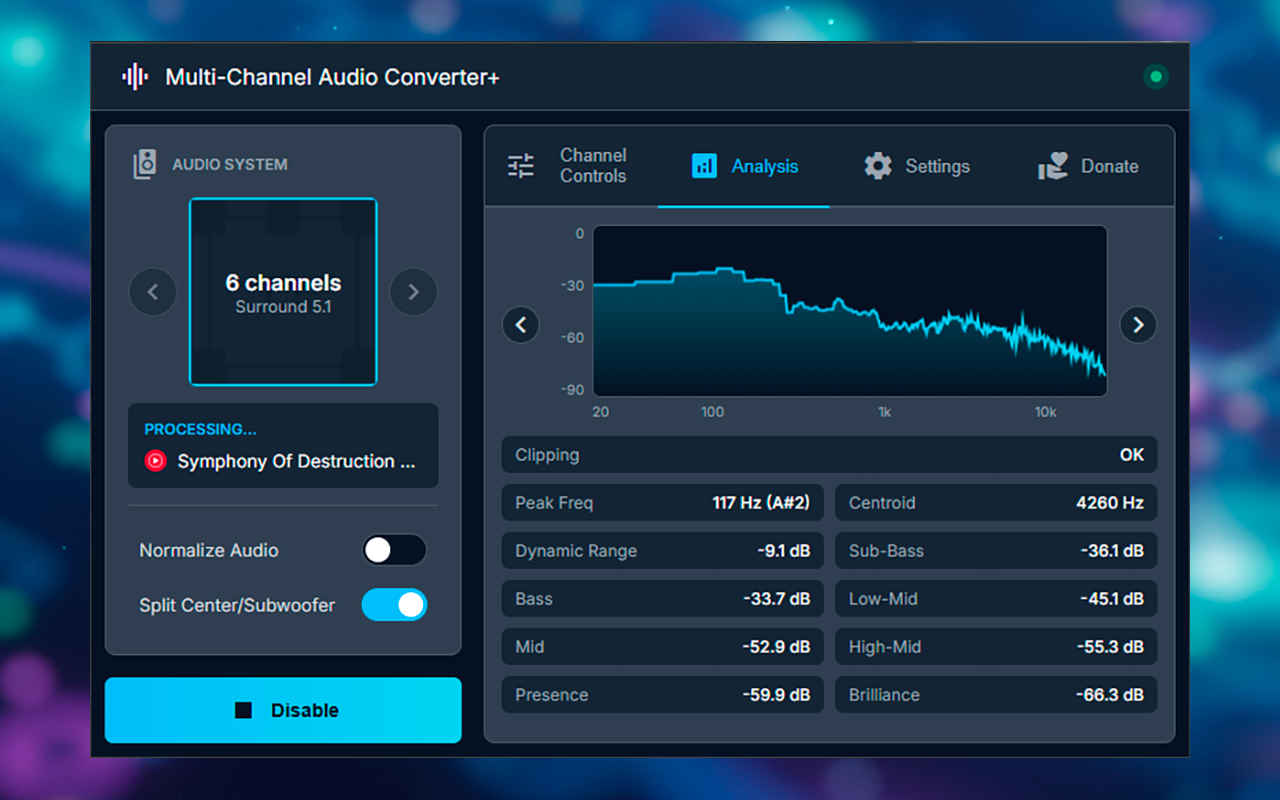Click the Peak Freq 117 Hz (A#2) value
This screenshot has width=1280, height=800.
pyautogui.click(x=761, y=503)
